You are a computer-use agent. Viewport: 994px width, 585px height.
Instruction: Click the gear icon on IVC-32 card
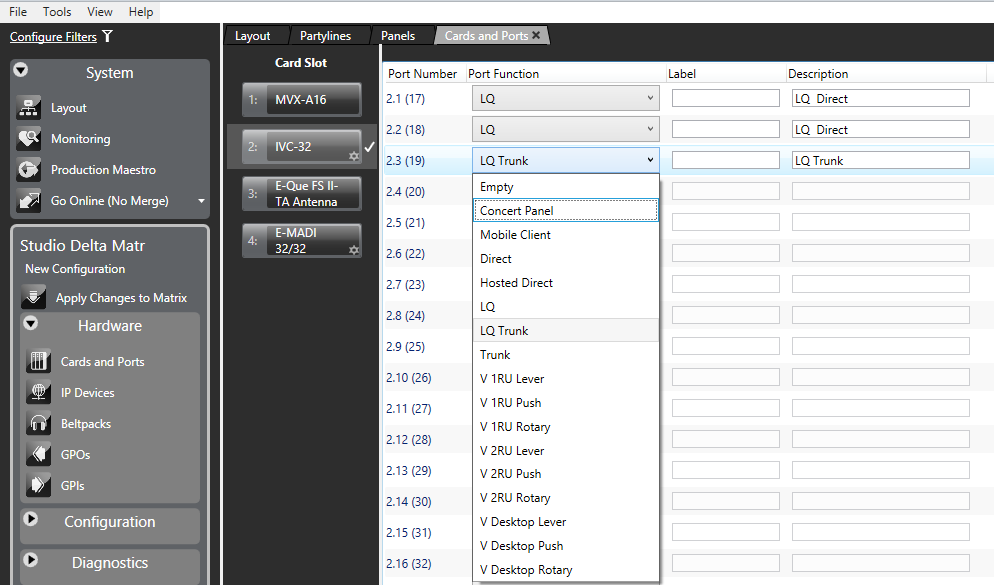[353, 156]
